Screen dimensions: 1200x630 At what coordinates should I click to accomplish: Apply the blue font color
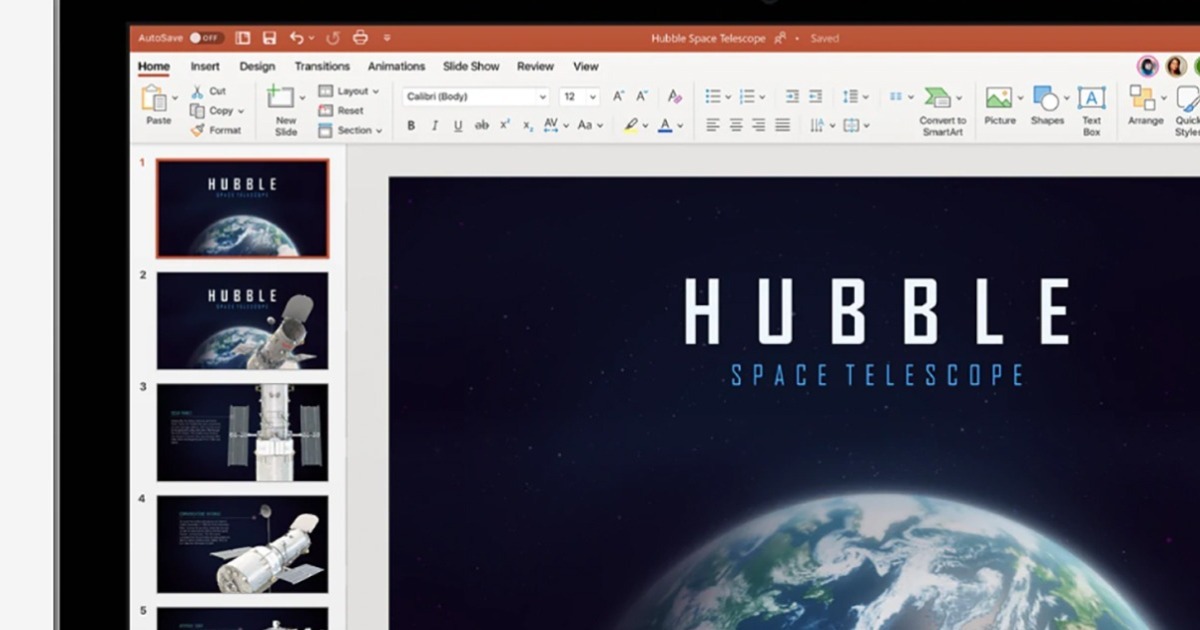pos(665,126)
